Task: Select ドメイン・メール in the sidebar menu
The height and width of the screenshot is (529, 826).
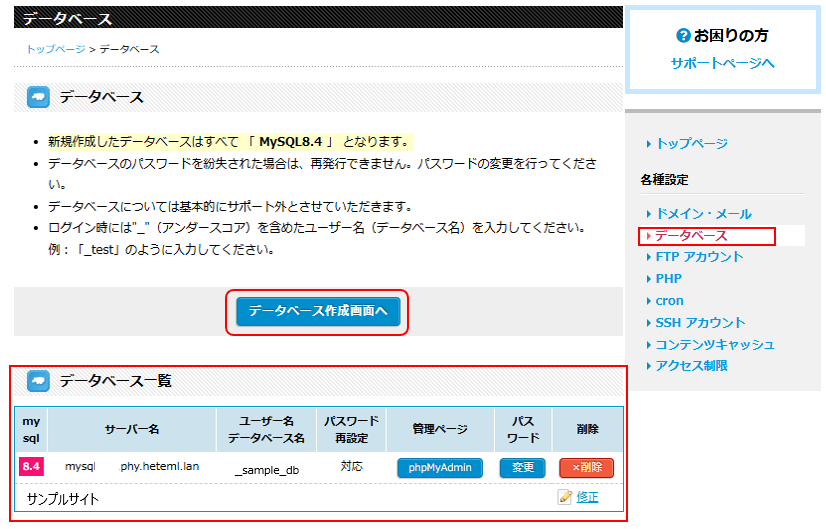Action: [x=703, y=213]
